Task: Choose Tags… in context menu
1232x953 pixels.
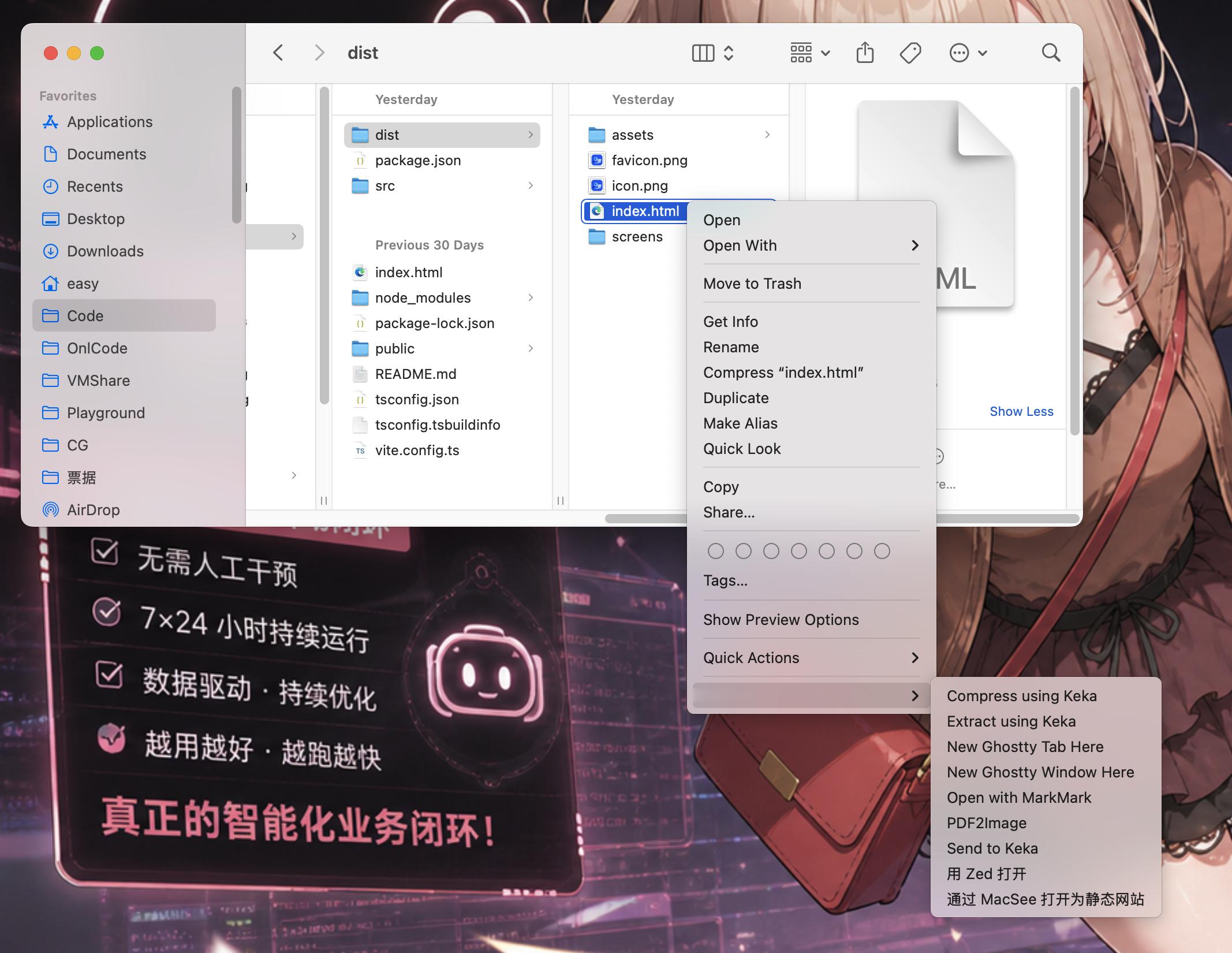Action: click(811, 580)
